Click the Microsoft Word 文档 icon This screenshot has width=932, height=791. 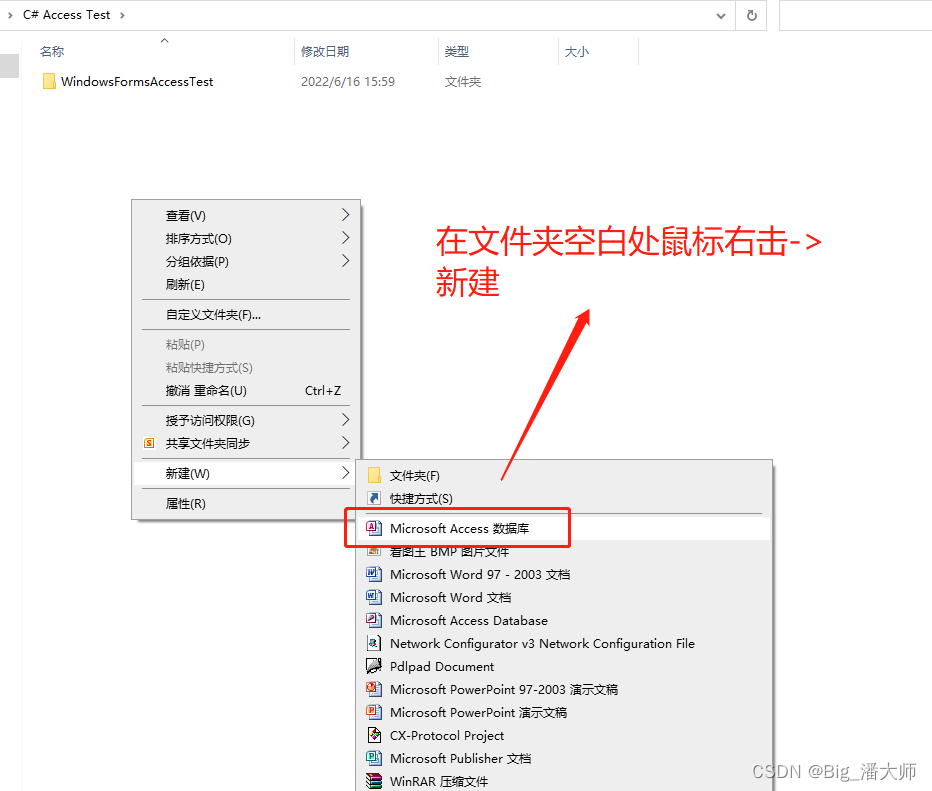coord(374,597)
